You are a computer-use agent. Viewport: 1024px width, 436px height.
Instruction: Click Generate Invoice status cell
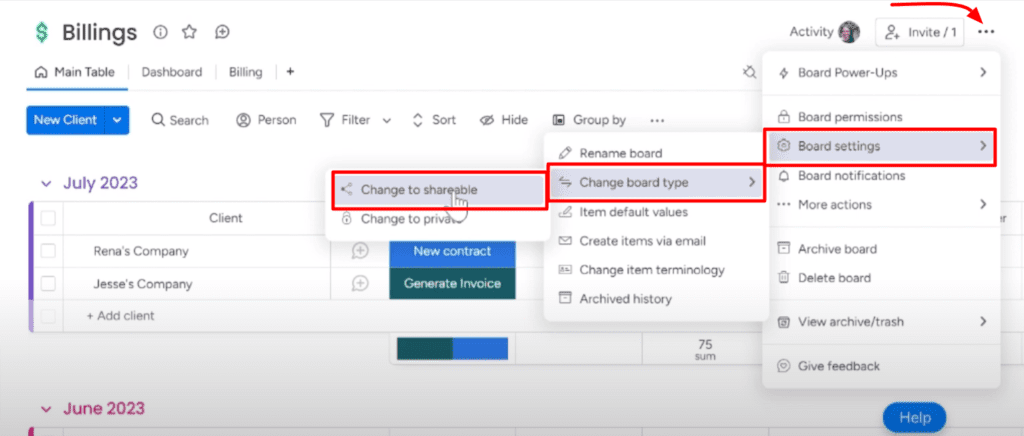coord(453,284)
